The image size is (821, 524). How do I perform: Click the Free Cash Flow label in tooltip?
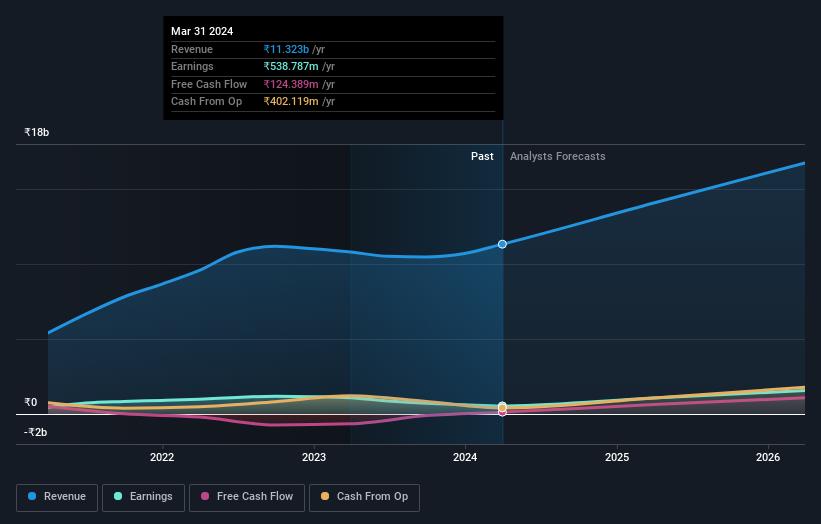(209, 84)
